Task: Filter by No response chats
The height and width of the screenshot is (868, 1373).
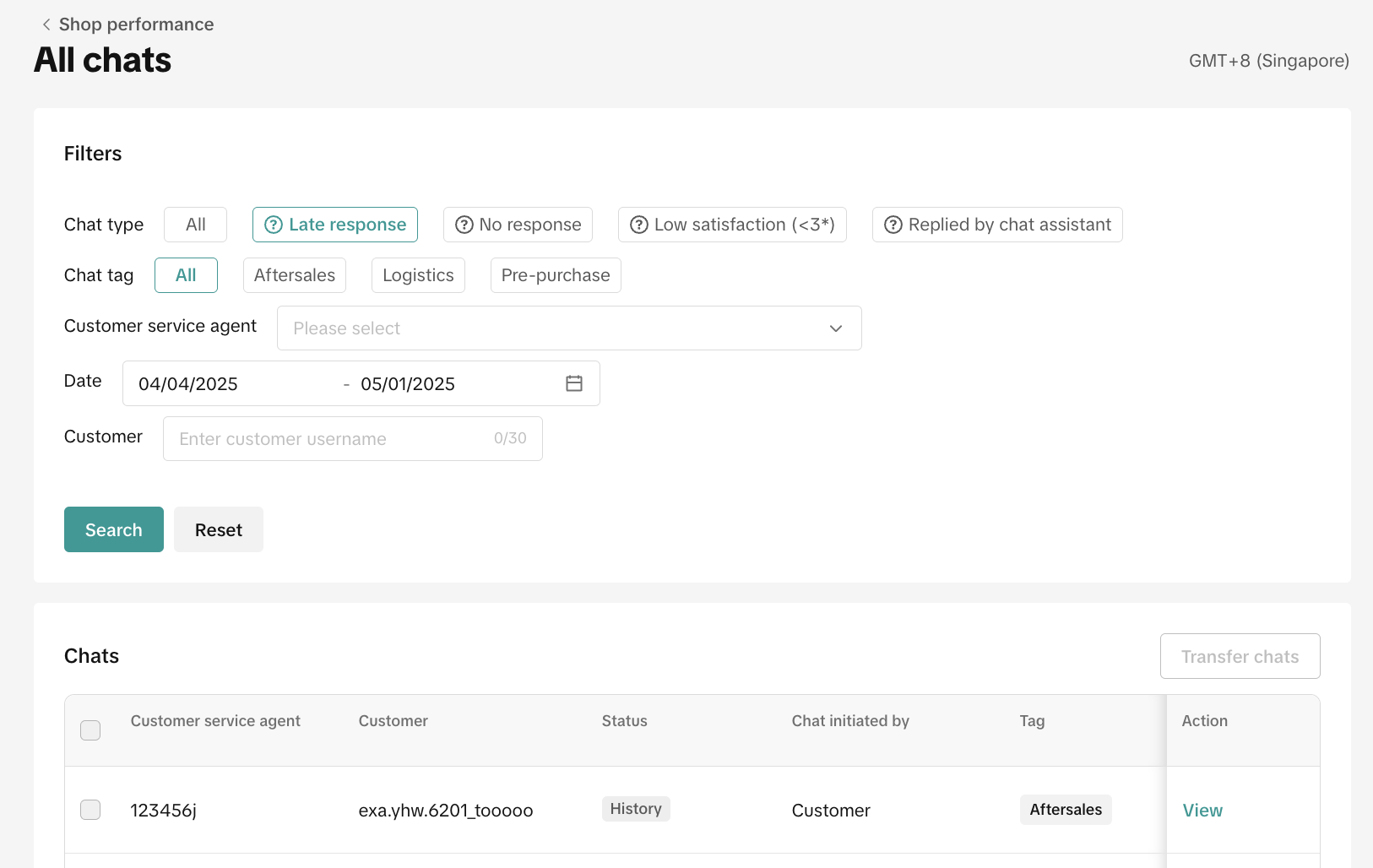Action: (518, 225)
